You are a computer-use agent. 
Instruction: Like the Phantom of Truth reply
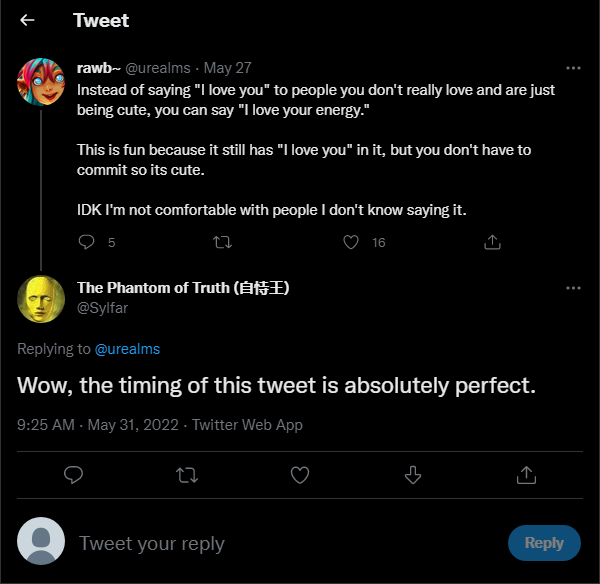click(x=300, y=475)
